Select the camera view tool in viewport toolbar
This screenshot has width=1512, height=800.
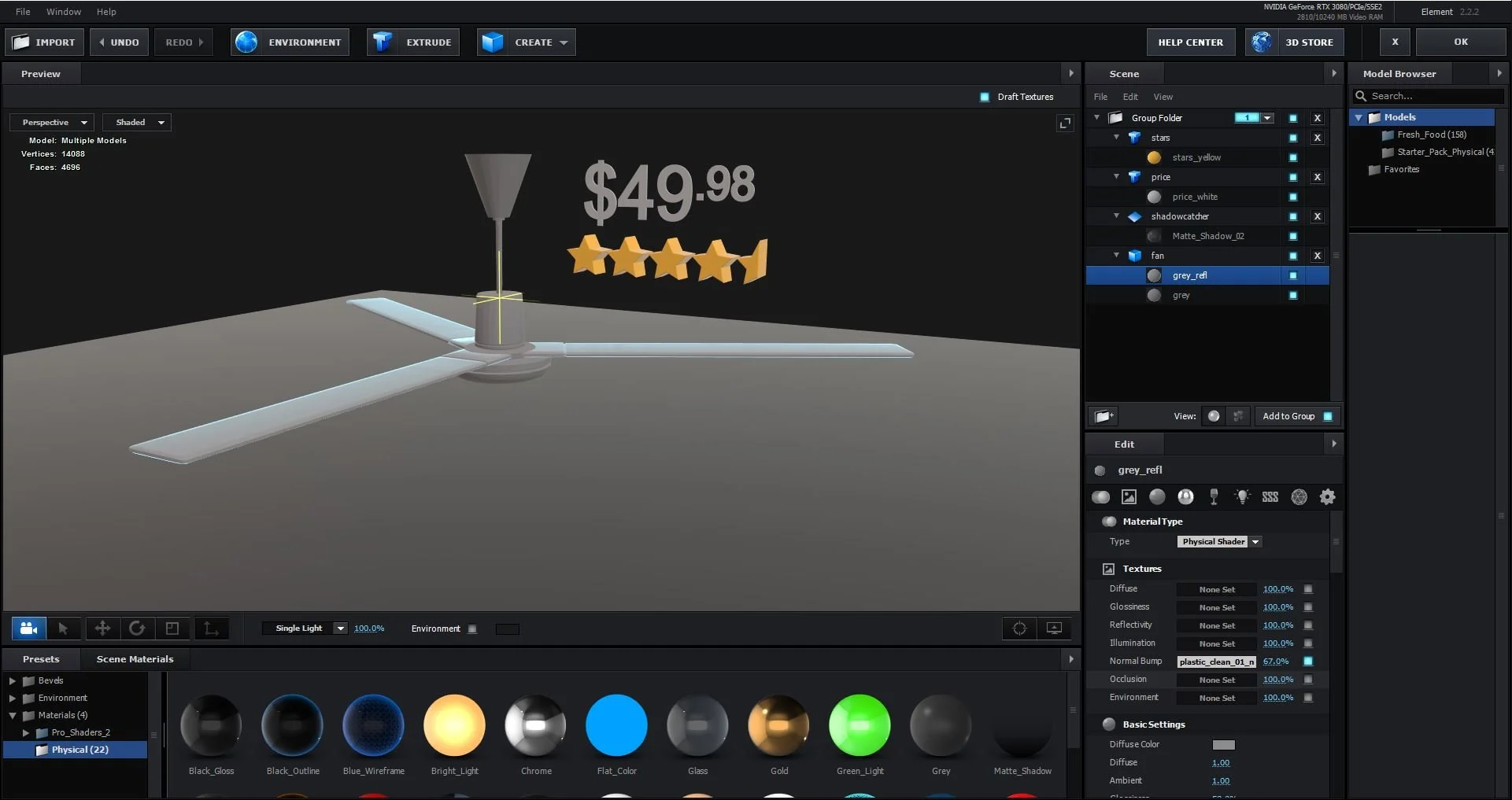coord(29,628)
